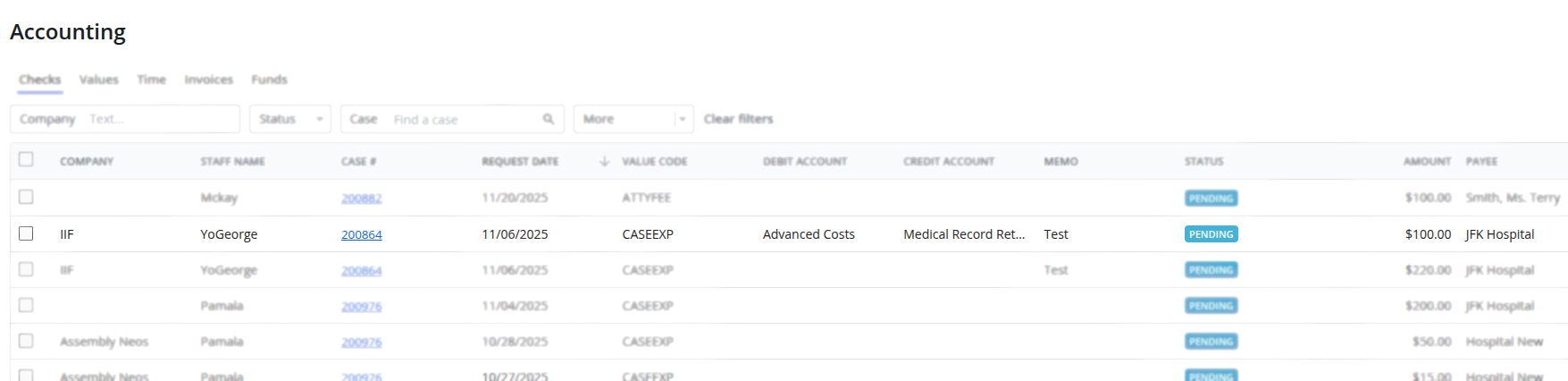This screenshot has width=1568, height=381.
Task: Click the PENDING badge in Mckay's row
Action: 1211,199
